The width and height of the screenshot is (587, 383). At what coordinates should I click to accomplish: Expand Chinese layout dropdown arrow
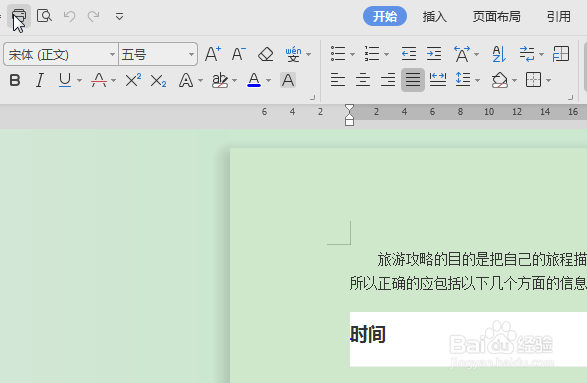tap(477, 55)
